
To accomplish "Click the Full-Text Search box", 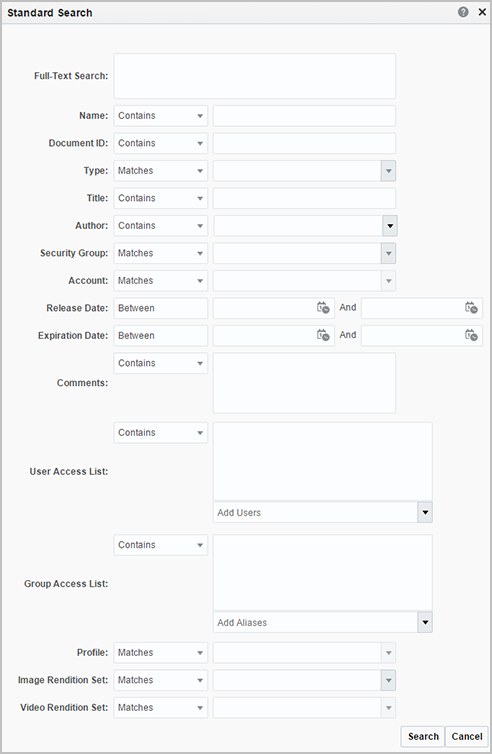I will tap(254, 76).
